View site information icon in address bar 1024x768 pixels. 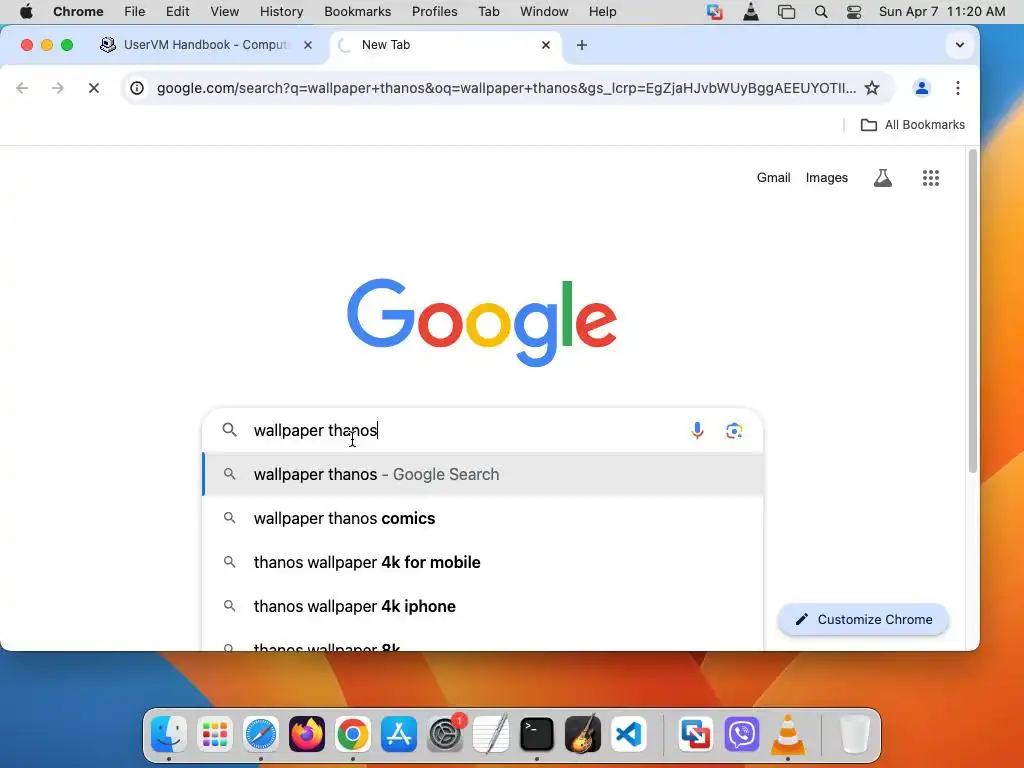[136, 88]
